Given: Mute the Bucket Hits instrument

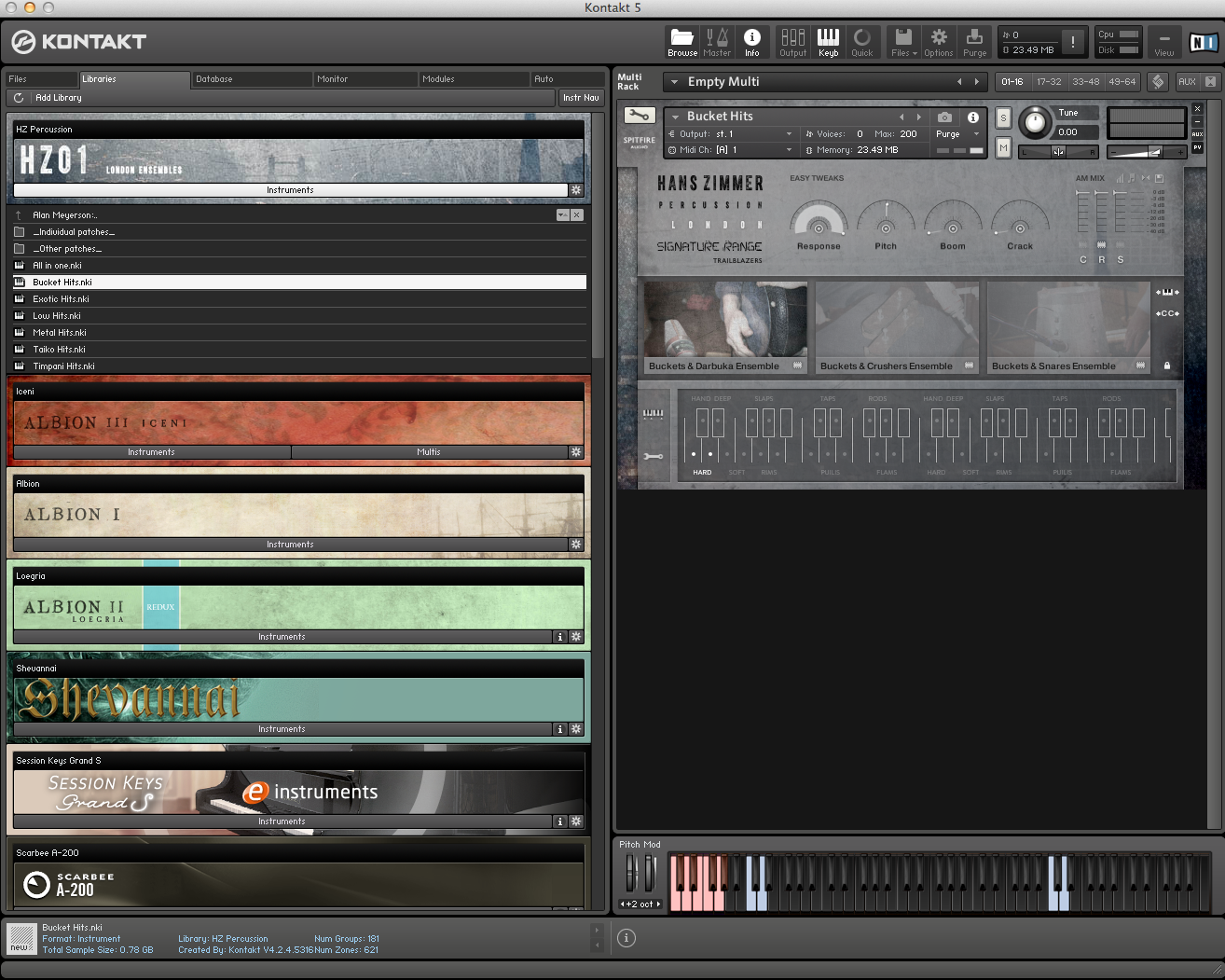Looking at the screenshot, I should 1003,147.
